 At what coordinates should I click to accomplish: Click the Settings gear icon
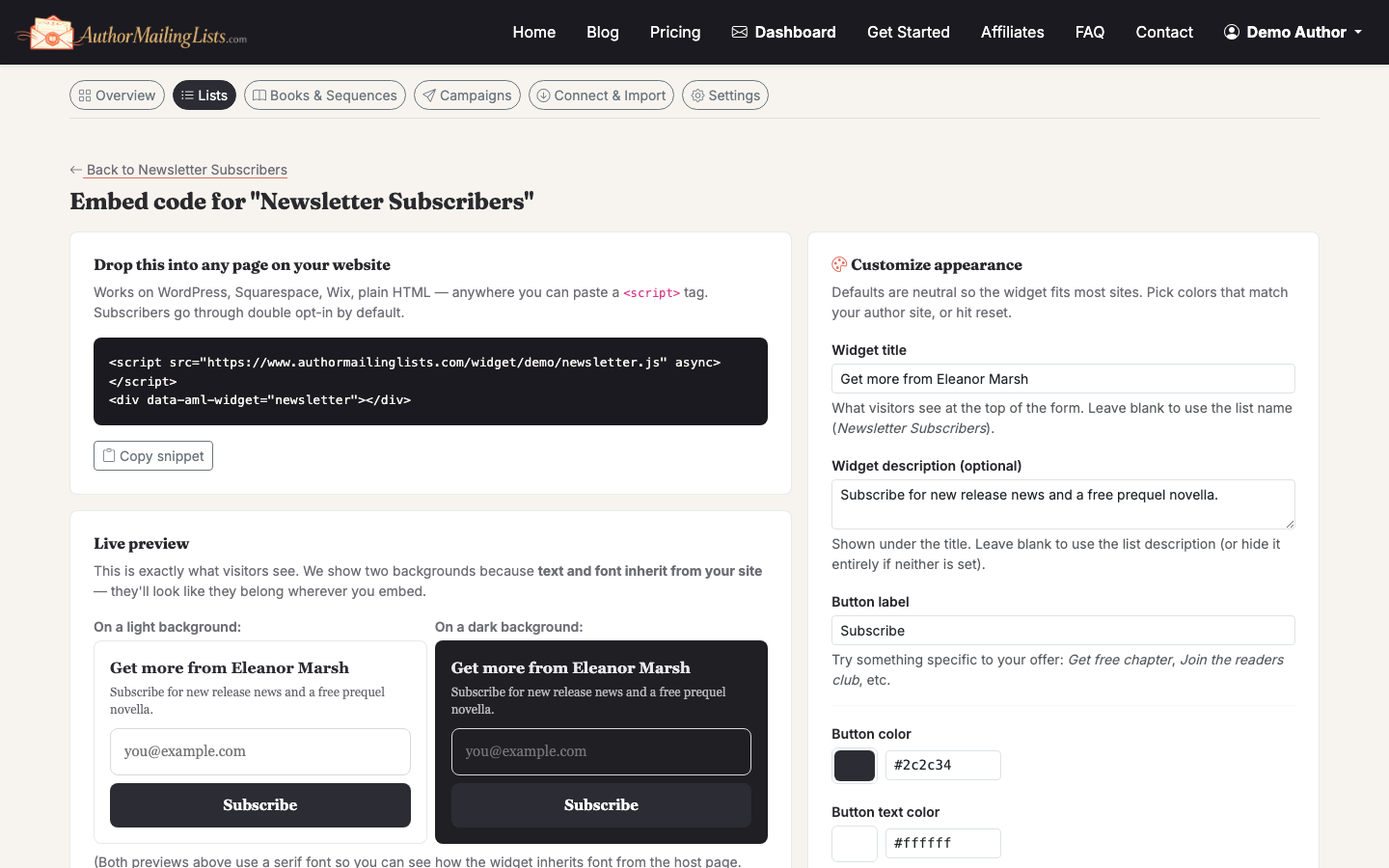(x=697, y=95)
